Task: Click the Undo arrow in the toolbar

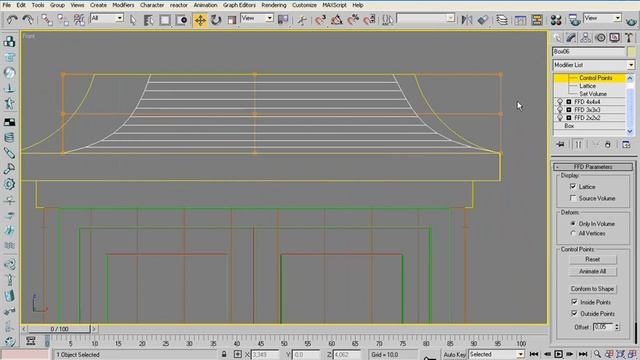Action: [12, 20]
